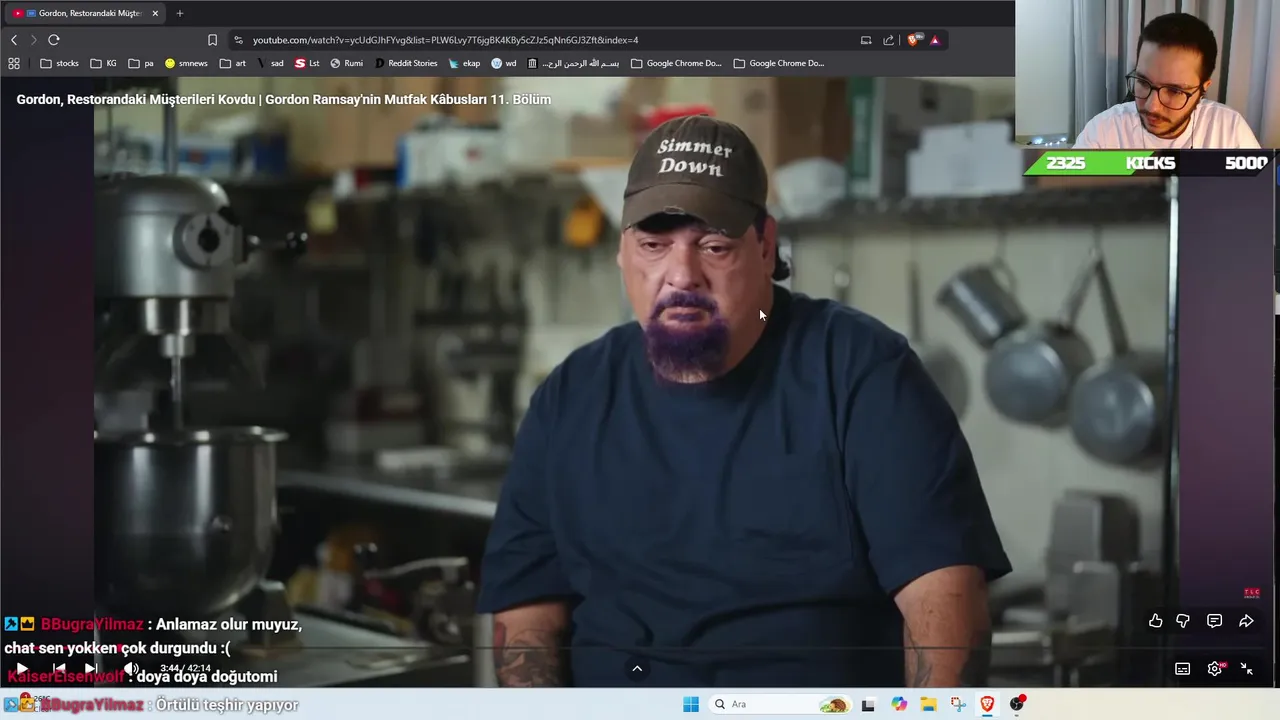Open the Arabic-titled bookmark
1280x720 pixels.
pos(573,63)
